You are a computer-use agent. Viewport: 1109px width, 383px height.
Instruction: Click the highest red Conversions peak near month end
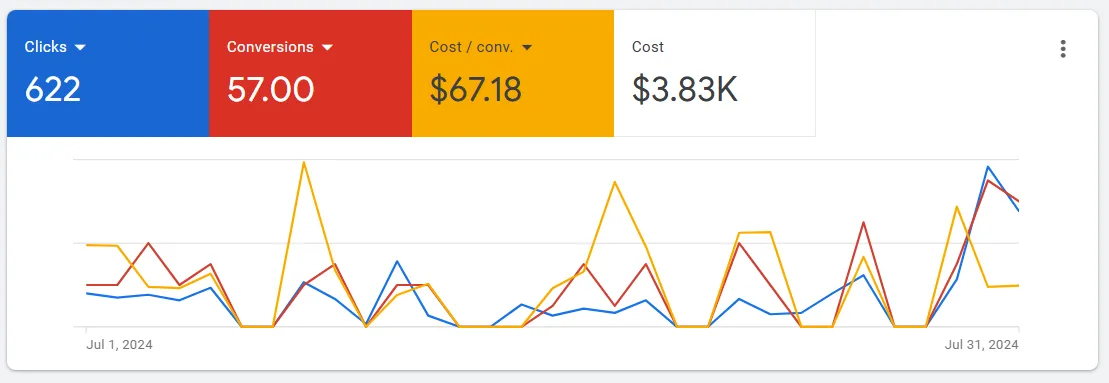click(987, 180)
